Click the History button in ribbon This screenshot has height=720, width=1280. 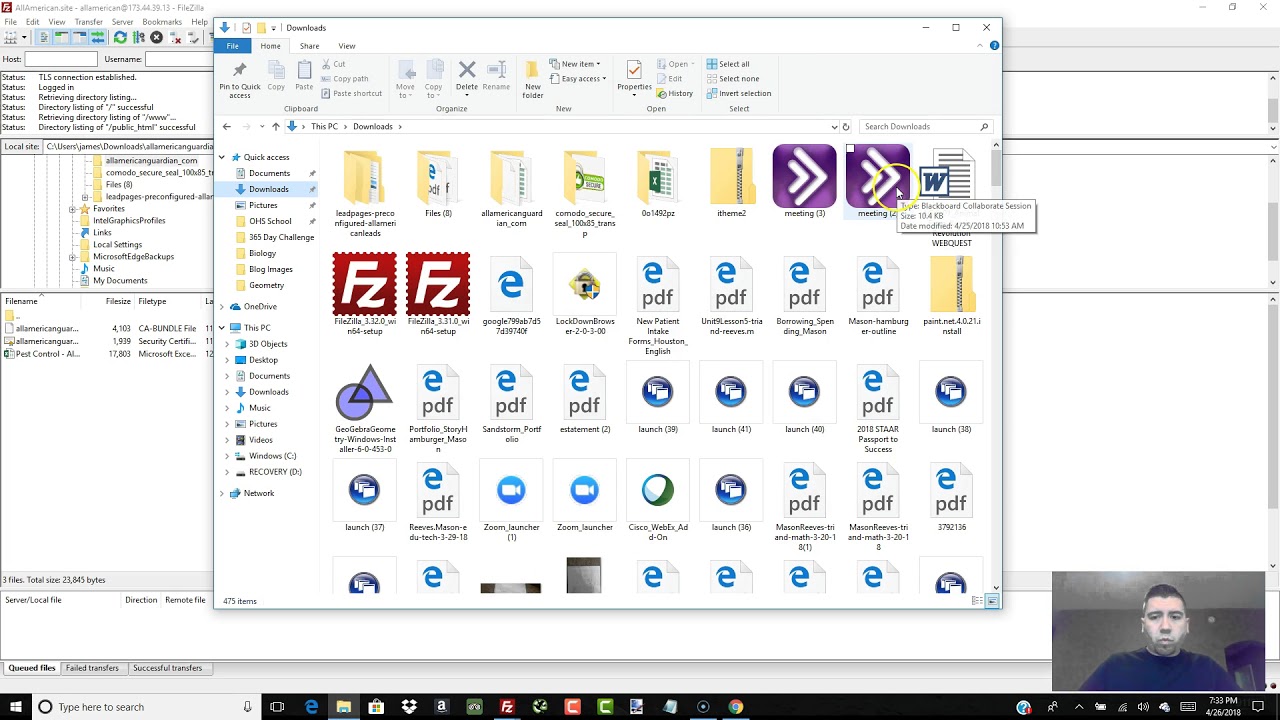[x=675, y=94]
